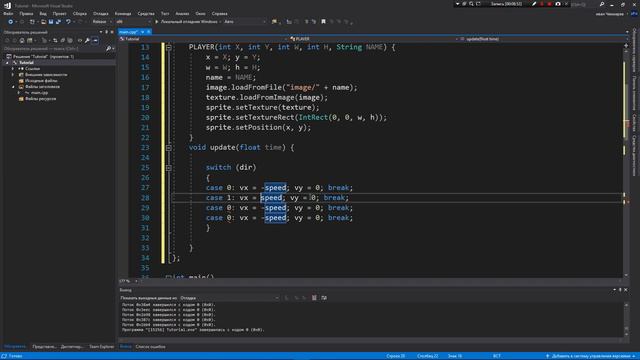Click 'Add to source control' in status bar
This screenshot has height=360, width=640.
(x=590, y=356)
